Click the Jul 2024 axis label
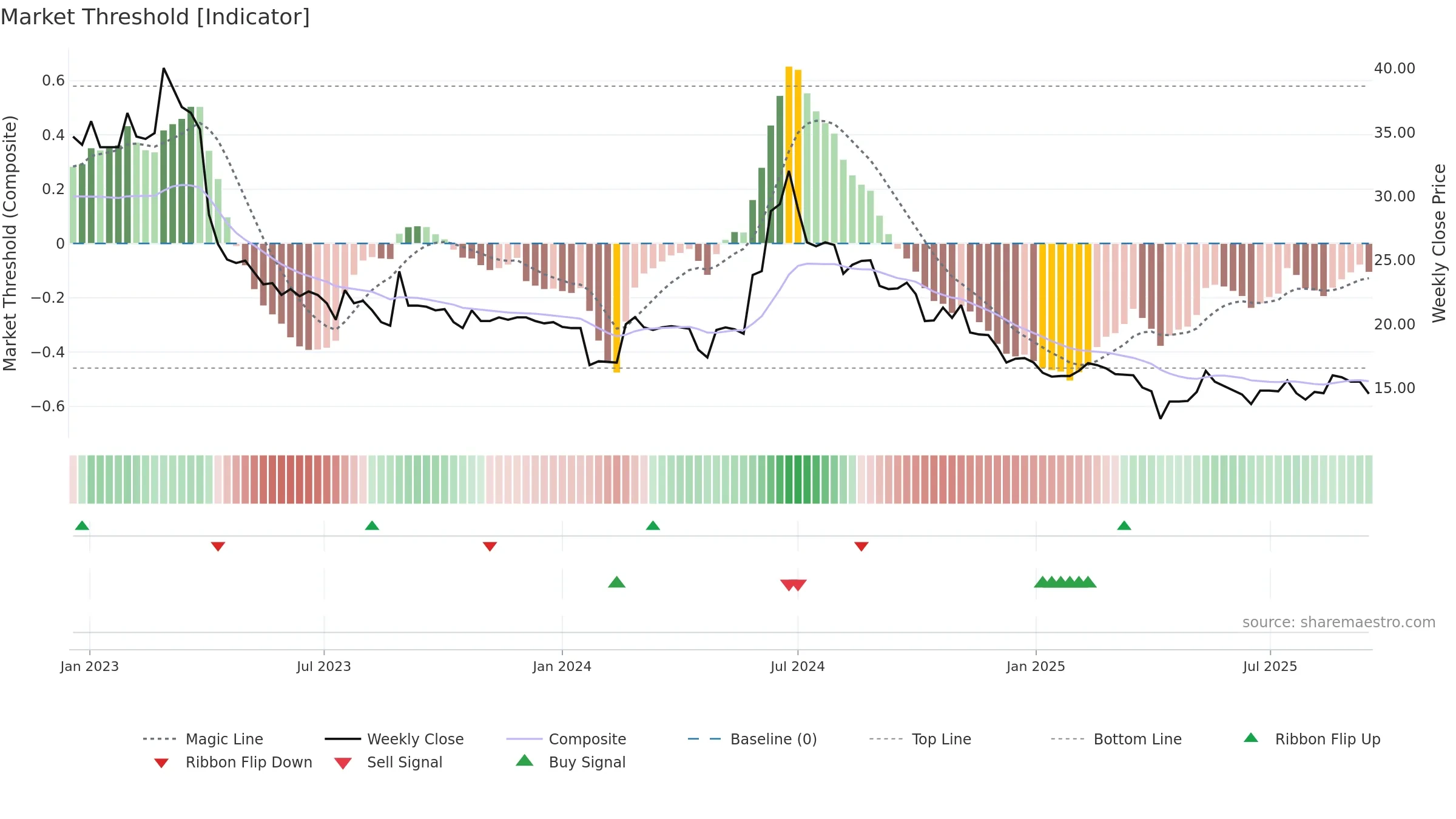 [798, 666]
